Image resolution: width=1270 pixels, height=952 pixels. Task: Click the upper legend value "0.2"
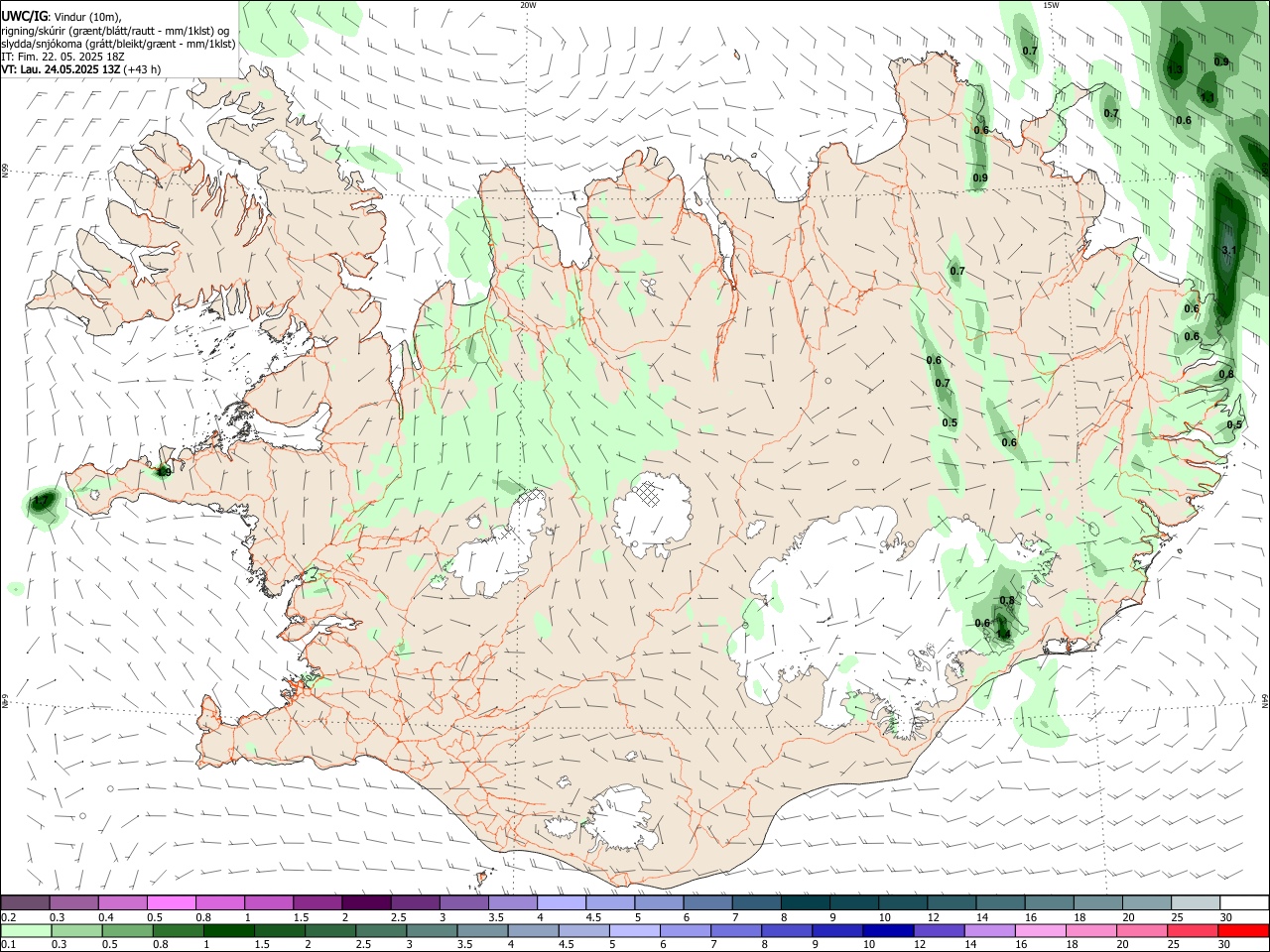coord(9,917)
